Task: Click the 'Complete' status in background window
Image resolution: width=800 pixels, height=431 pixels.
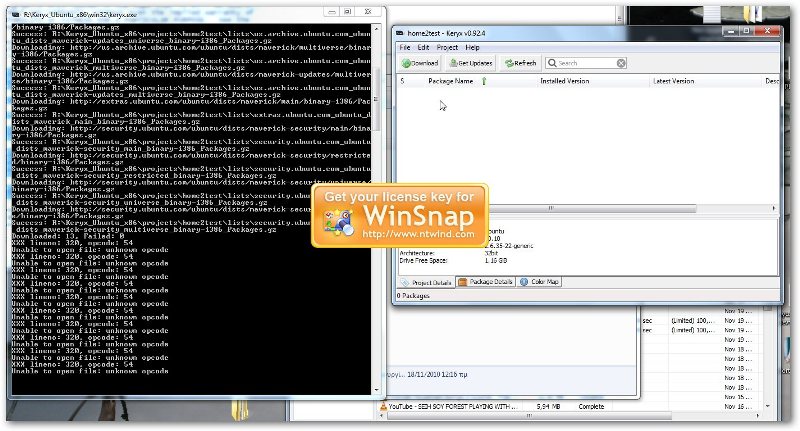Action: tap(591, 407)
